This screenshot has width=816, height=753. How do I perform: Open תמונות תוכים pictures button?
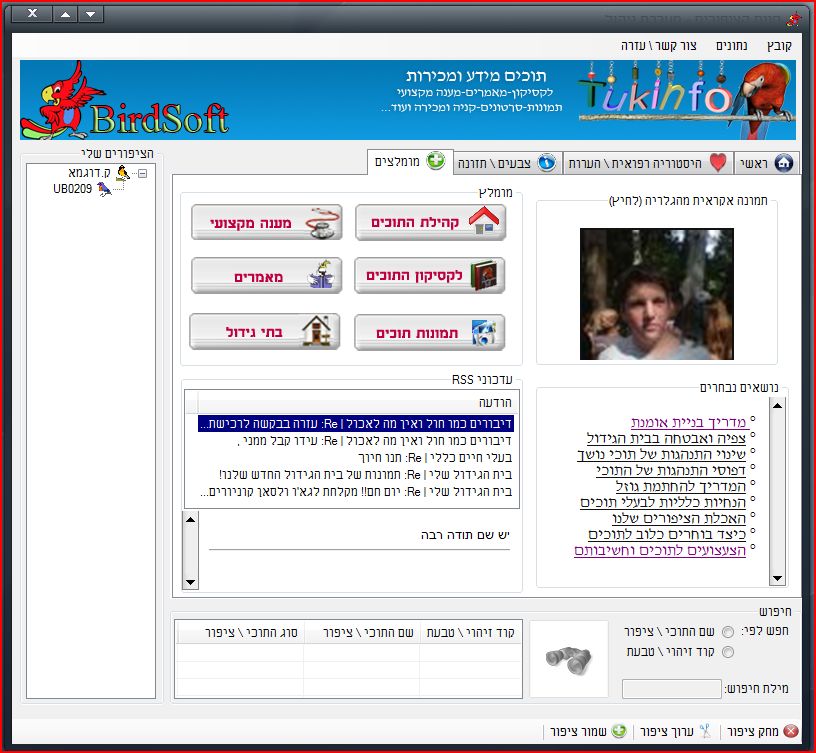click(430, 332)
